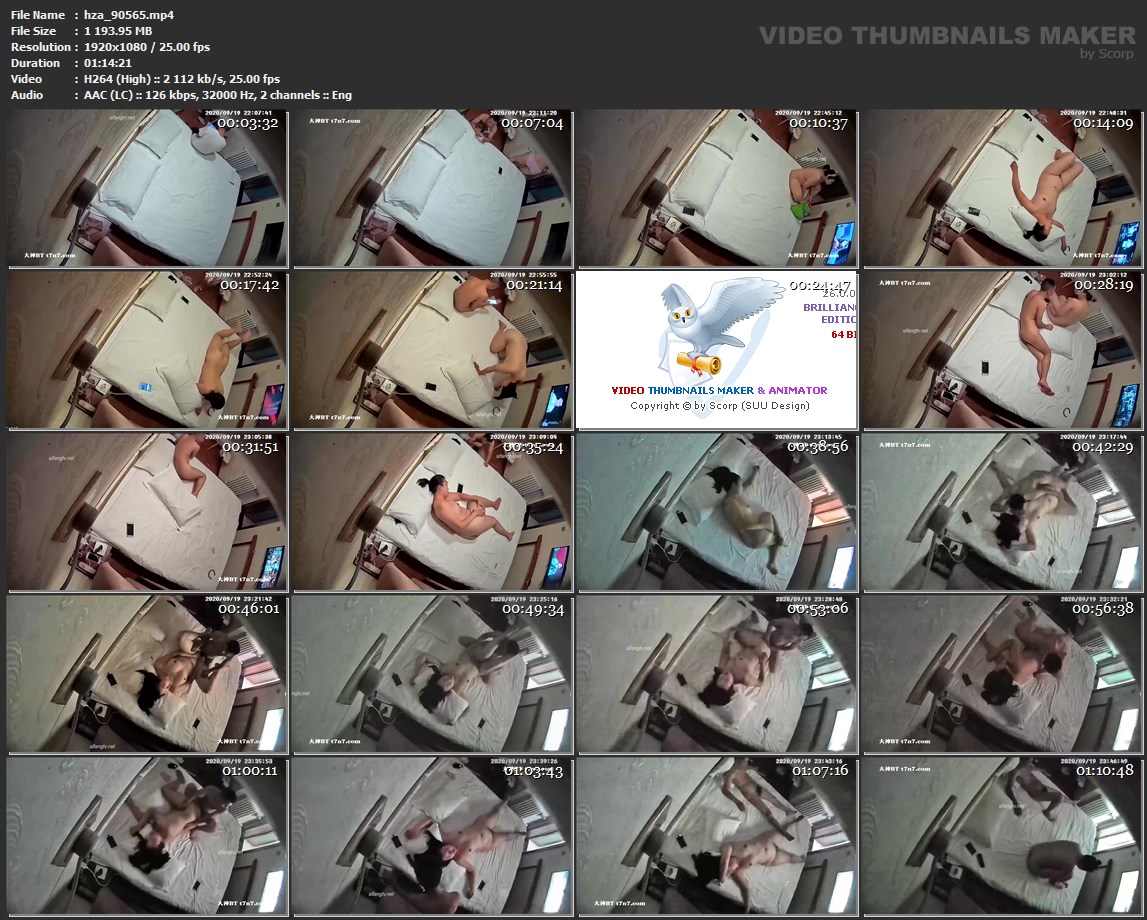
Task: Click the VIDEO THUMBNAILS MAKER & ANIMATOR caption
Action: (719, 391)
